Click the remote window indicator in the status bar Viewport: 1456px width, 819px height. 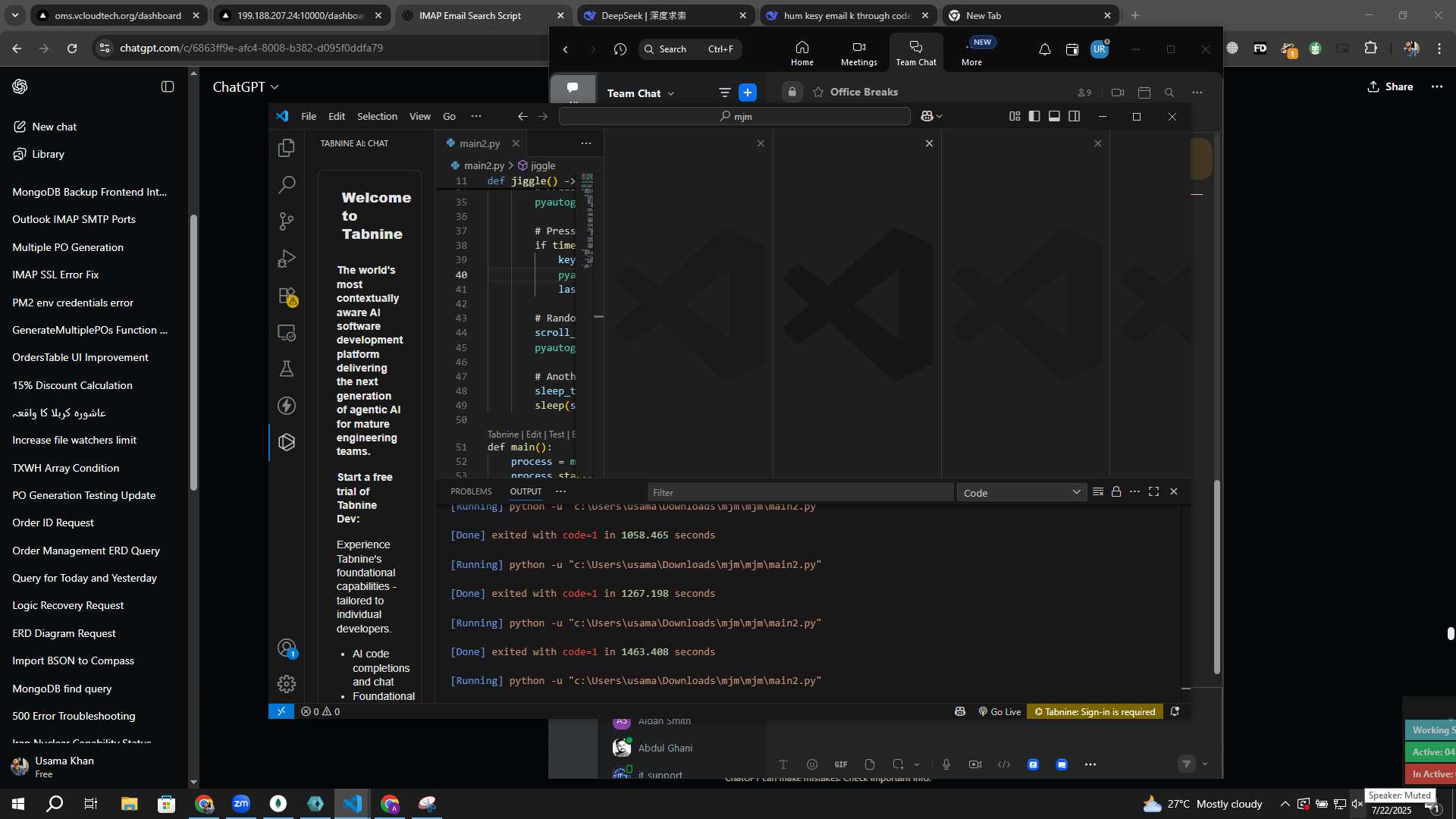tap(281, 711)
